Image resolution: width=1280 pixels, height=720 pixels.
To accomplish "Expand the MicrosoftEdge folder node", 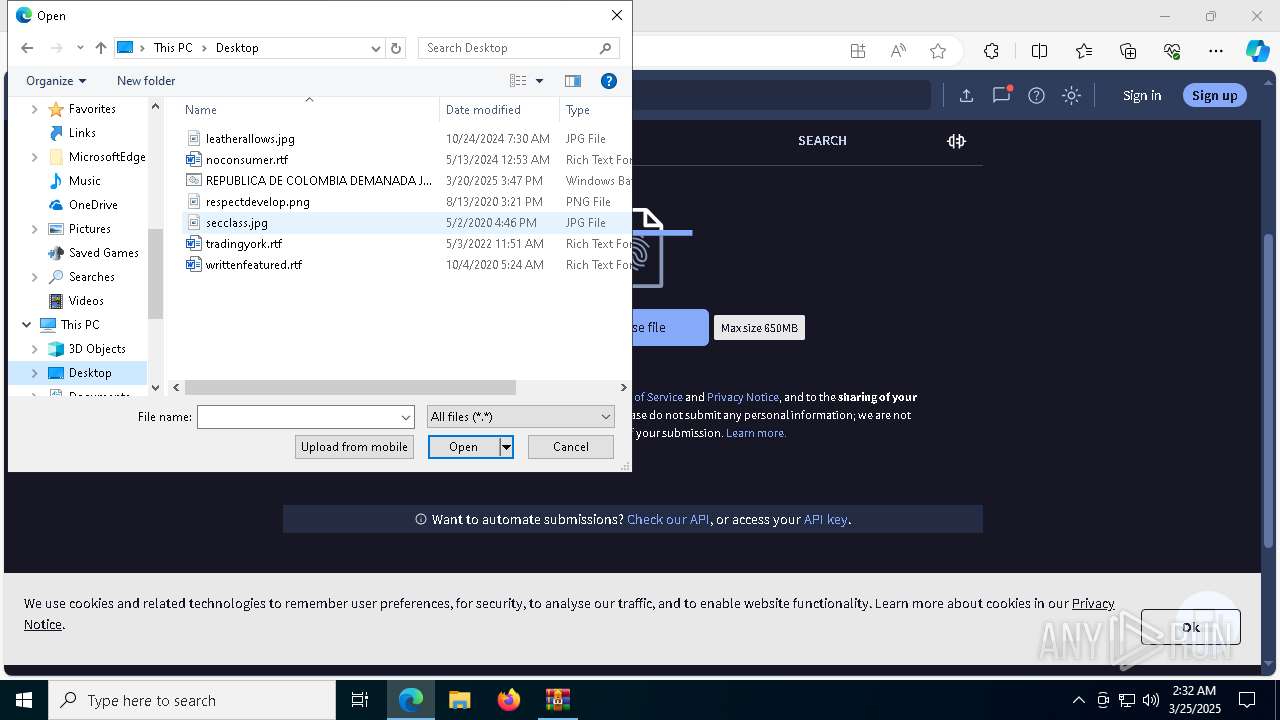I will pyautogui.click(x=35, y=157).
